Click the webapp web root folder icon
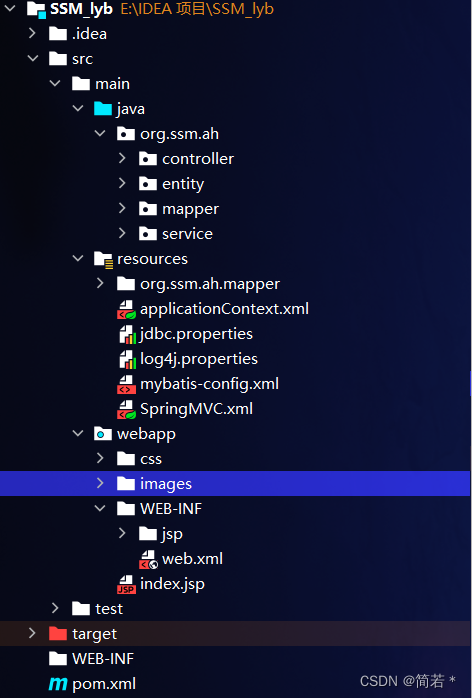 point(103,434)
